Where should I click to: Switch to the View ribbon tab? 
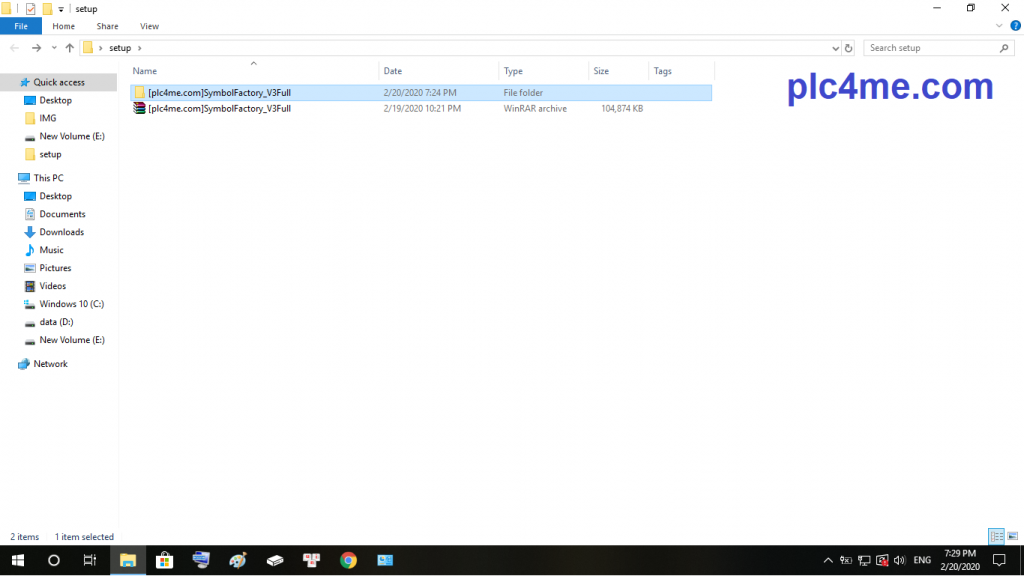click(149, 26)
